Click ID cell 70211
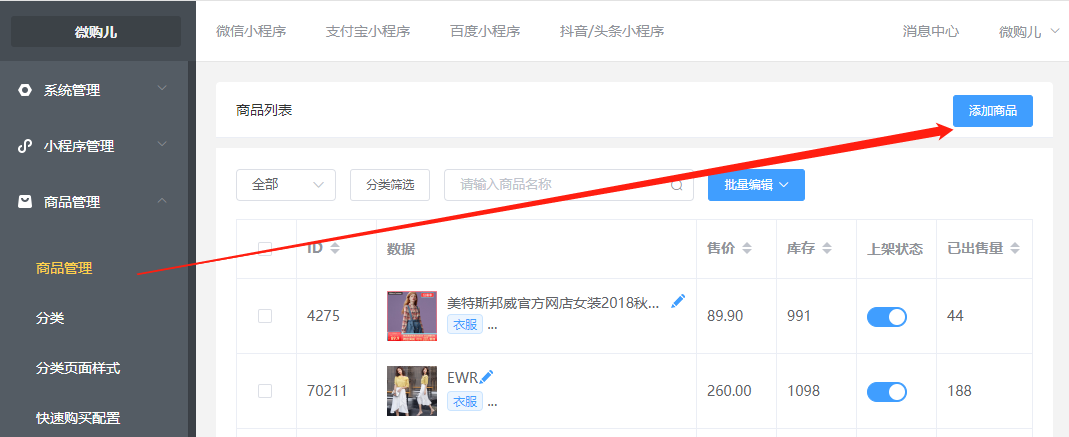Screen dimensions: 1069x437 click(327, 391)
